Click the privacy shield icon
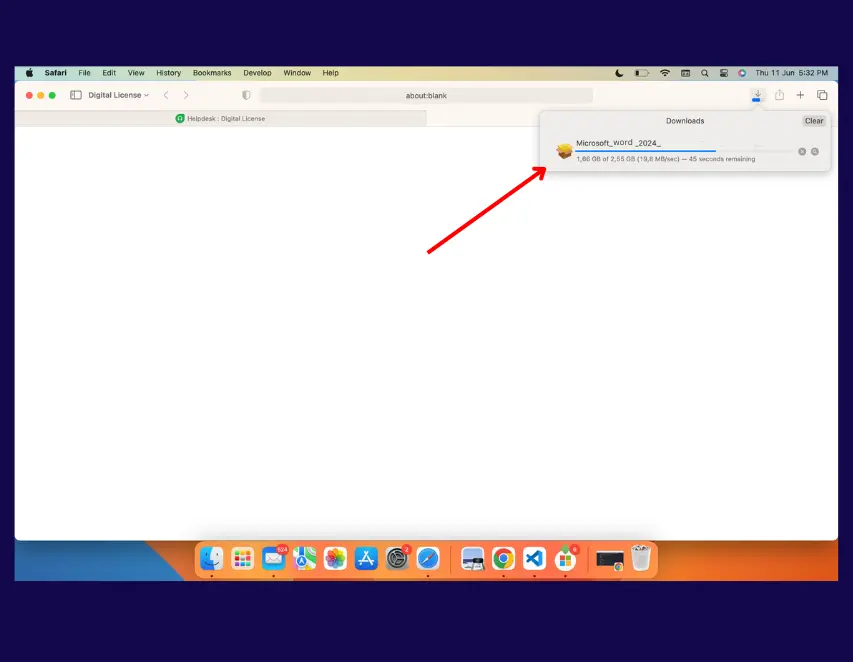The image size is (853, 662). click(246, 95)
